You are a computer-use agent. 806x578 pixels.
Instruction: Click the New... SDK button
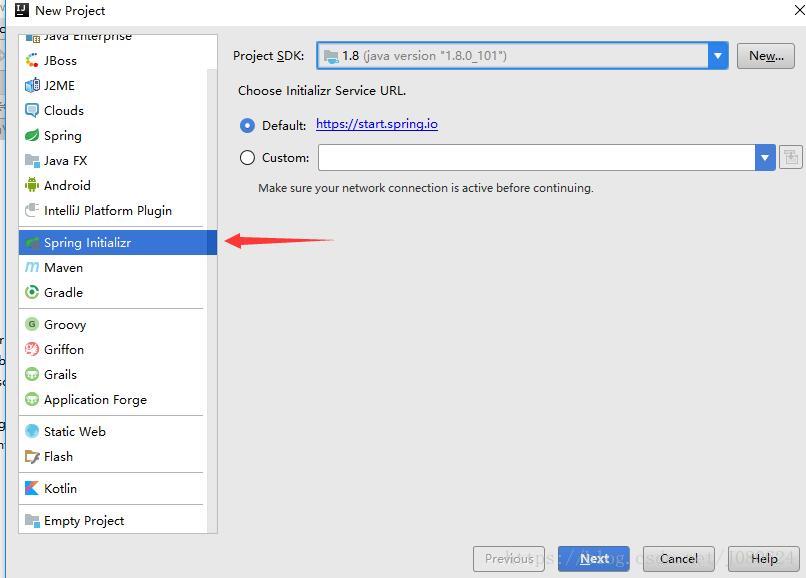click(766, 56)
